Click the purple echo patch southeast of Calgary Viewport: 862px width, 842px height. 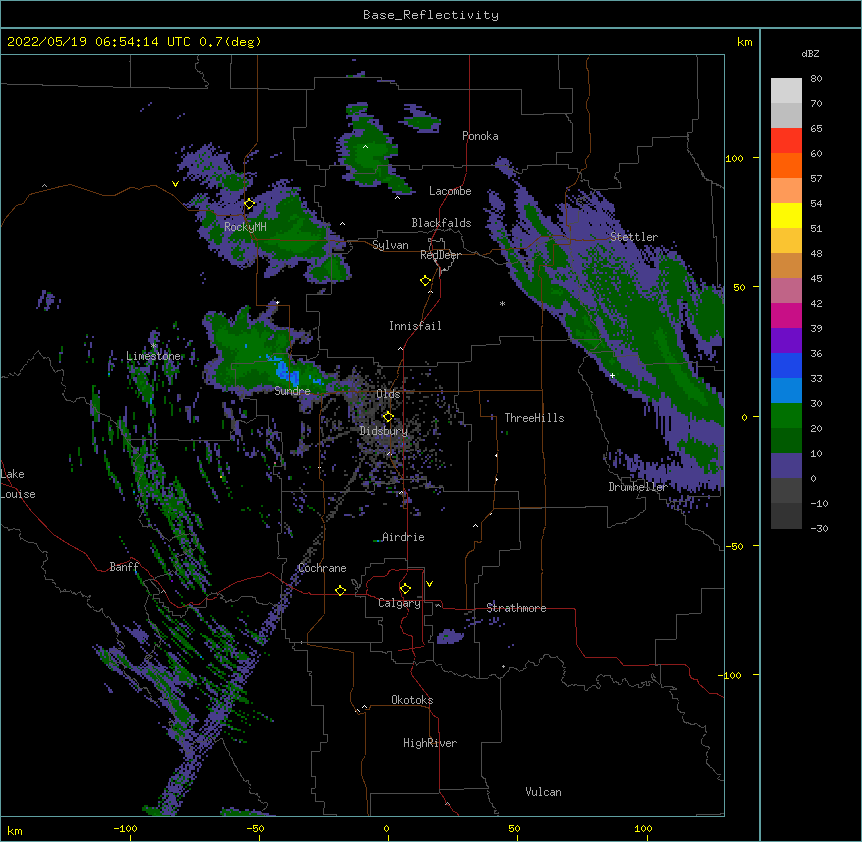[x=450, y=637]
